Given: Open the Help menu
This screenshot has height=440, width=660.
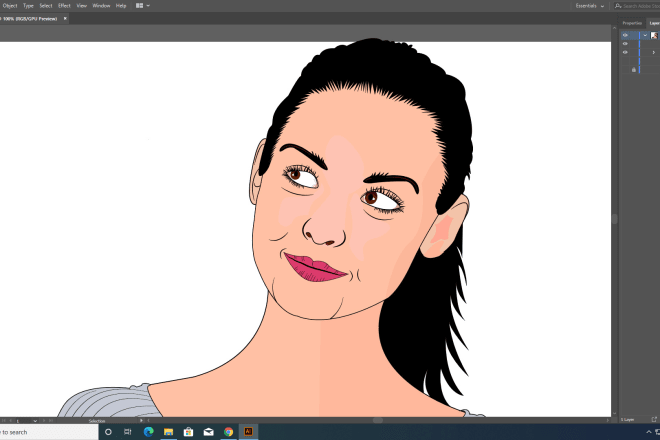Looking at the screenshot, I should 121,6.
